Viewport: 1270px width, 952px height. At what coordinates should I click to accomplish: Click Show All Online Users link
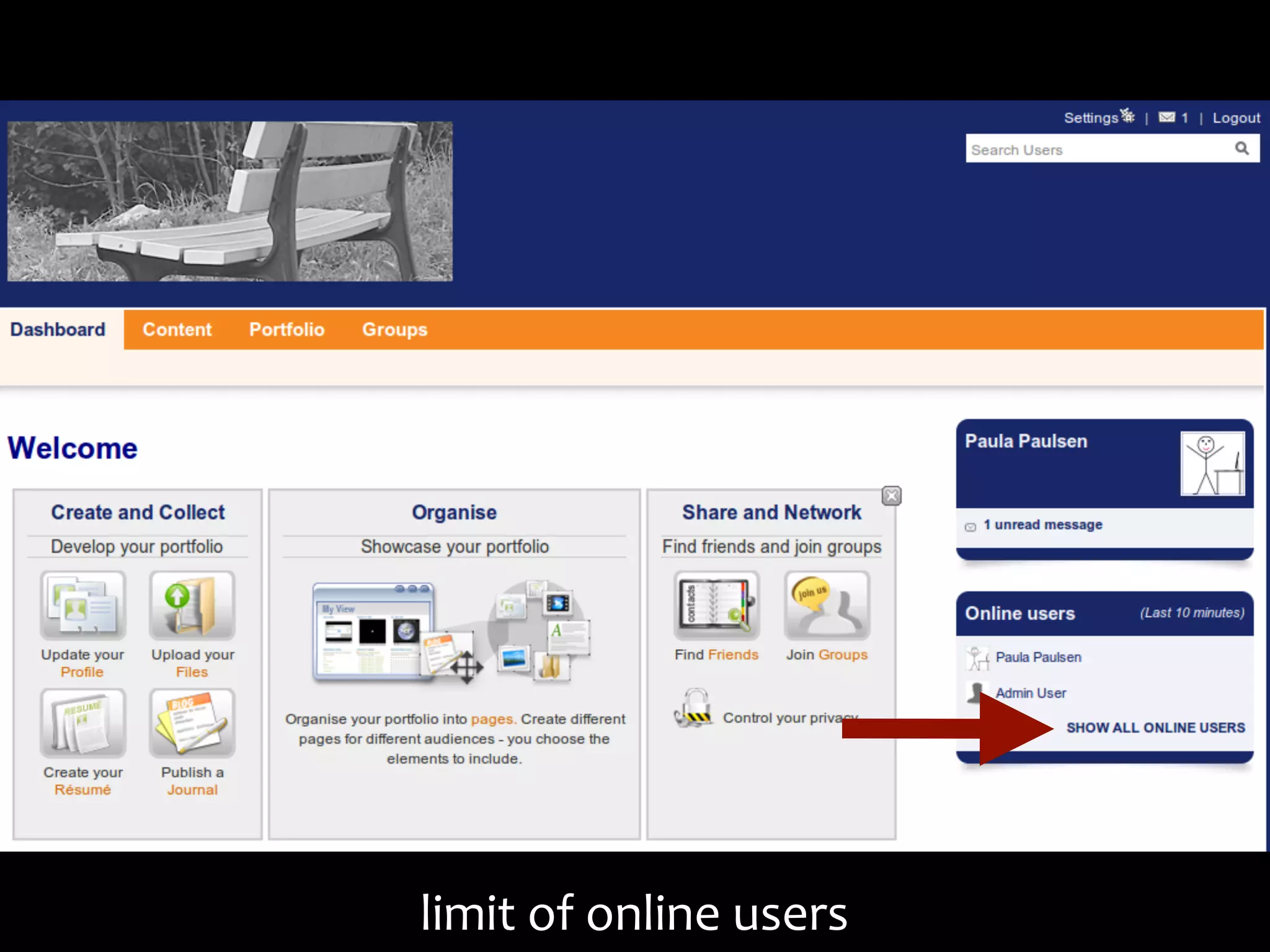[x=1155, y=728]
